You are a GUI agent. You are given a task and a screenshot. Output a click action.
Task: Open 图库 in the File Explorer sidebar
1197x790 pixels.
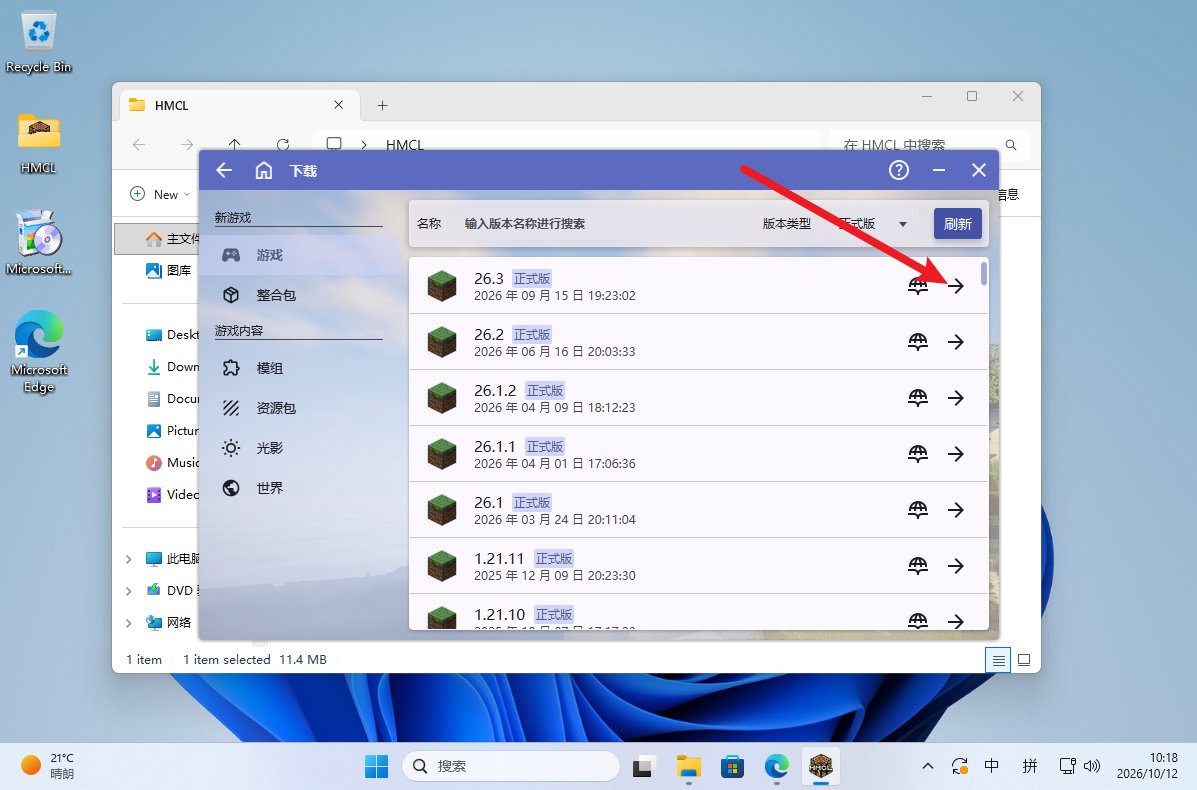[168, 270]
